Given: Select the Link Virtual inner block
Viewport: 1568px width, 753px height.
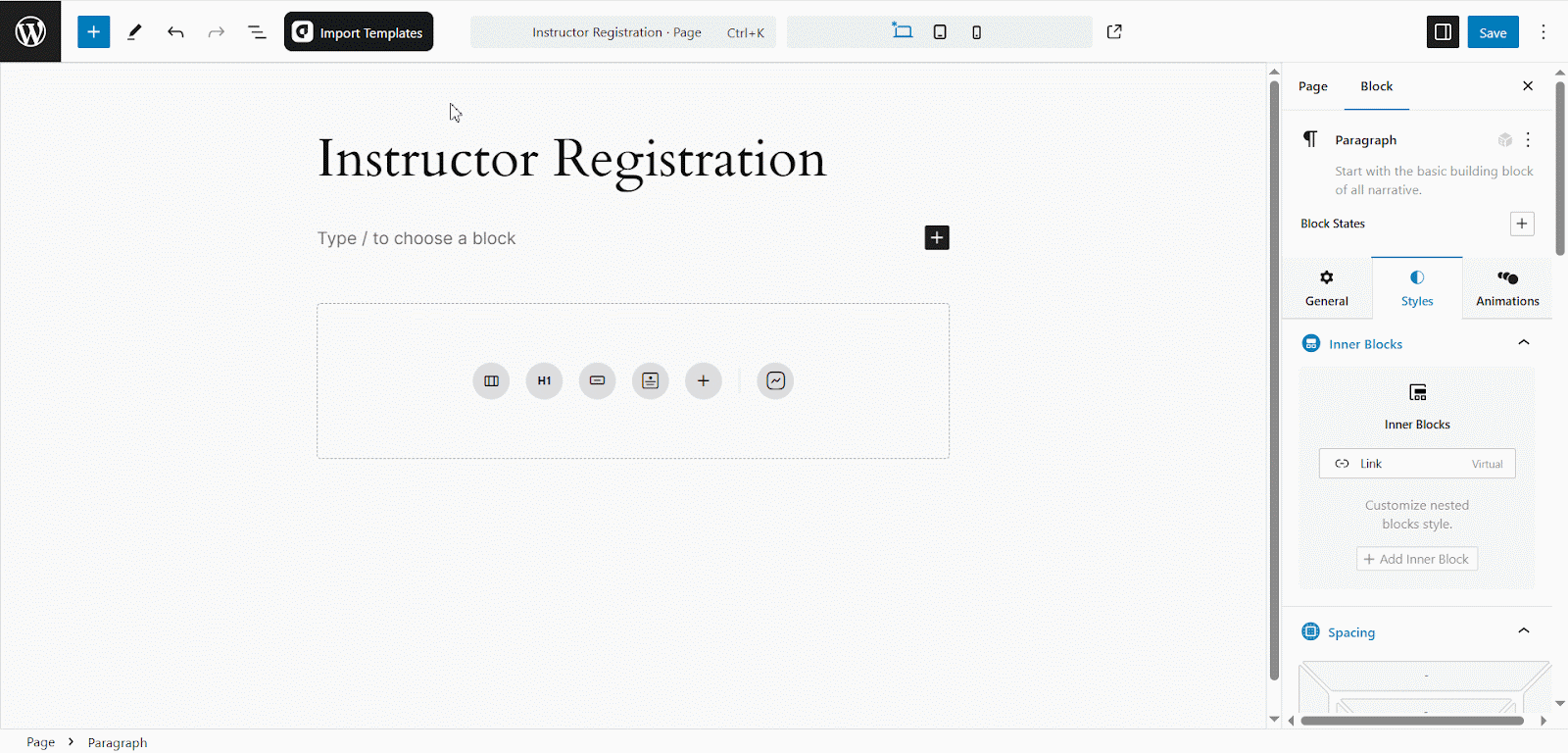Looking at the screenshot, I should coord(1417,464).
